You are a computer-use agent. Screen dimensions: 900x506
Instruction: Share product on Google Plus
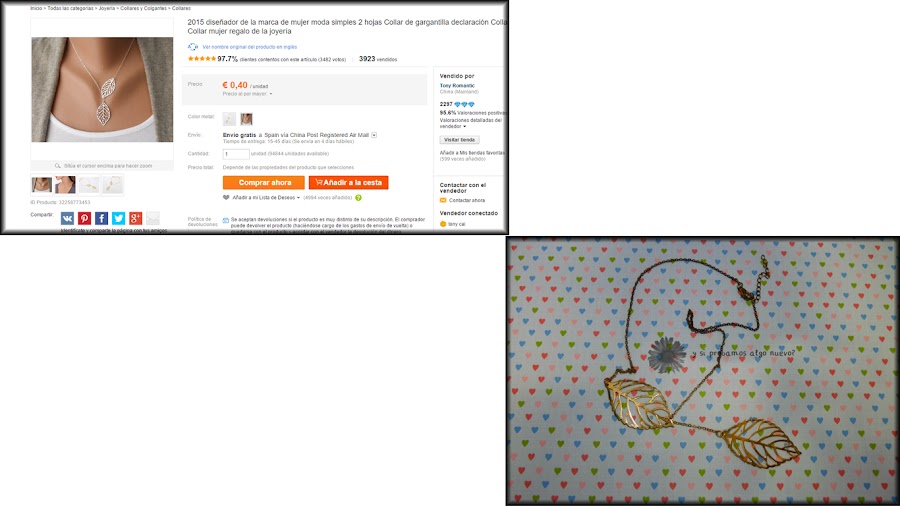135,218
